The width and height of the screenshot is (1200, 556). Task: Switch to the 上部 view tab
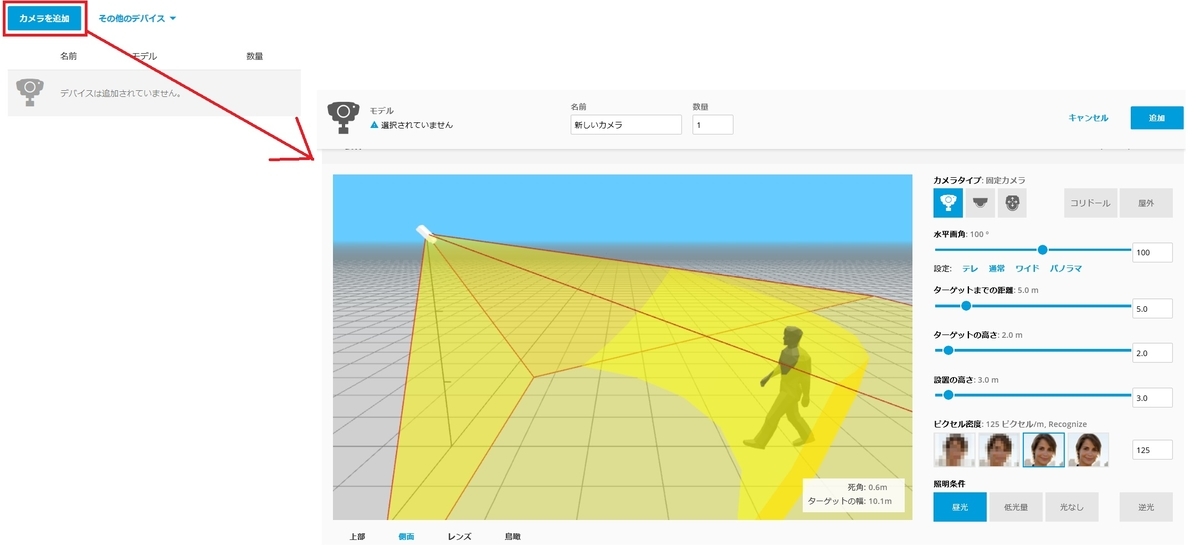[357, 537]
